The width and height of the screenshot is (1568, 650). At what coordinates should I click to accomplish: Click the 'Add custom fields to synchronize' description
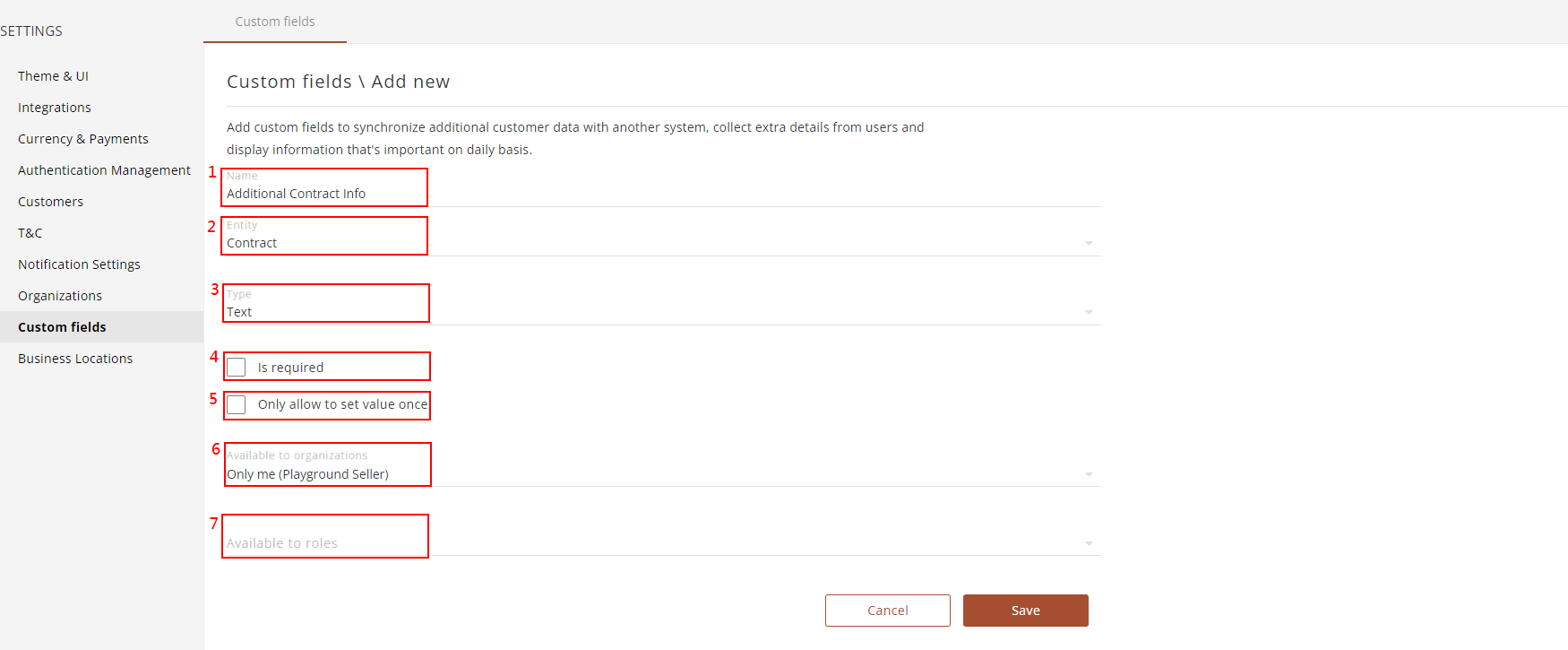[575, 138]
